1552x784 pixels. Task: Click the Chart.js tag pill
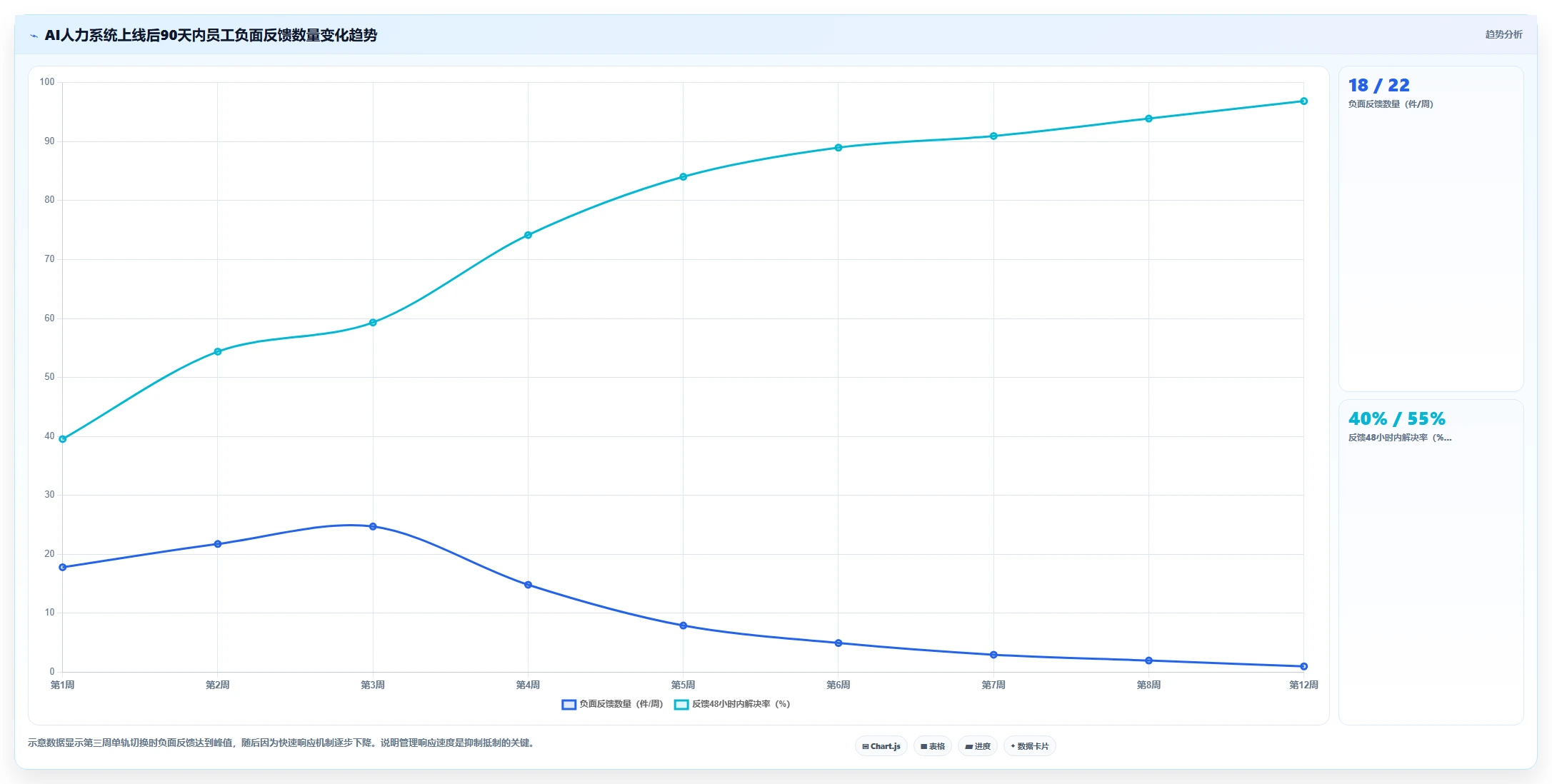point(881,746)
